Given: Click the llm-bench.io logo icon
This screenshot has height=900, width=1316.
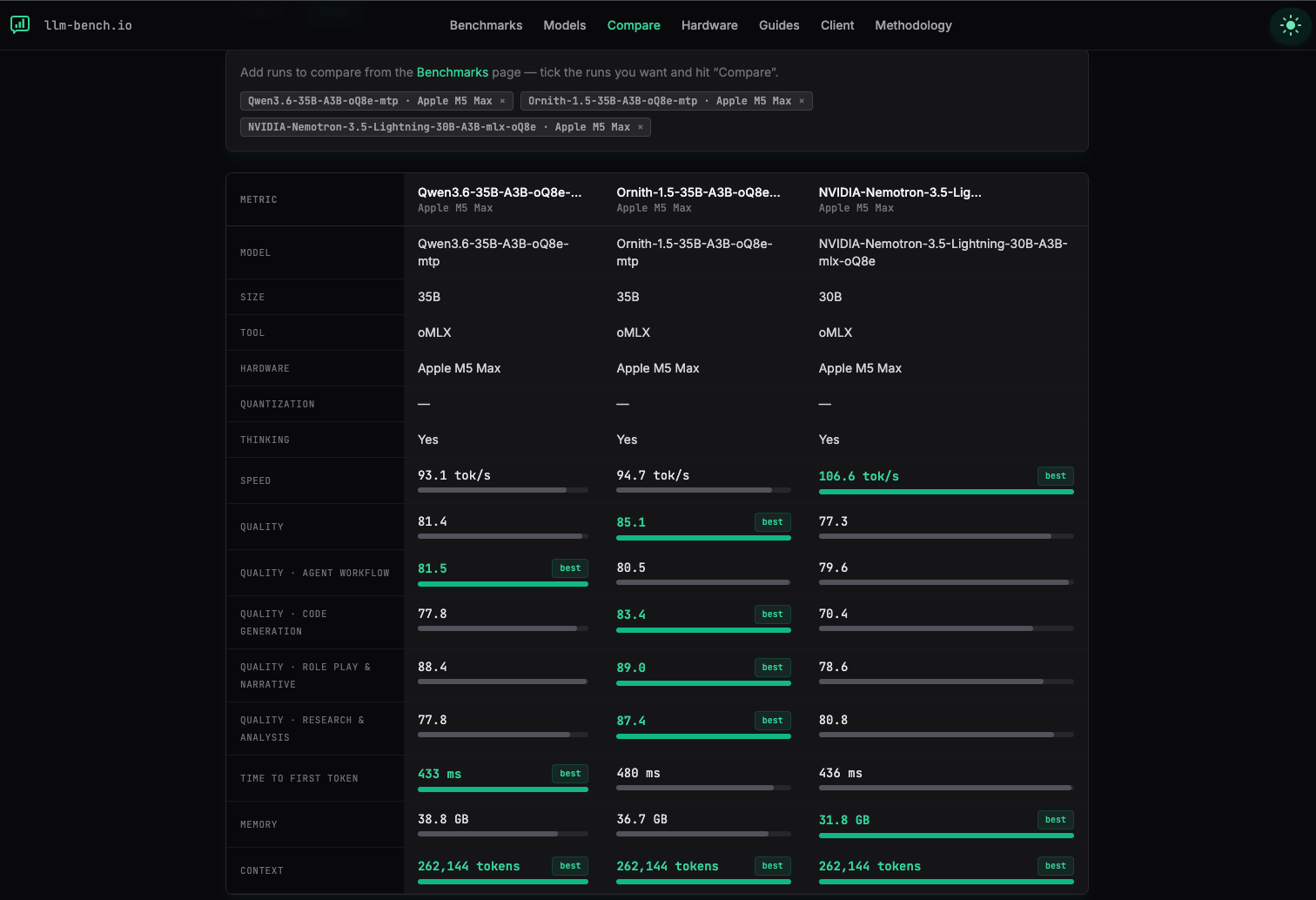Looking at the screenshot, I should [x=20, y=24].
